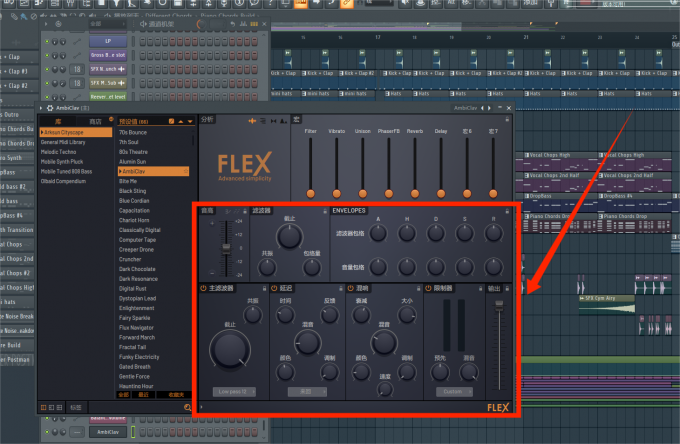This screenshot has width=680, height=444.
Task: Click the FLEX logo at bottom right
Action: (499, 408)
